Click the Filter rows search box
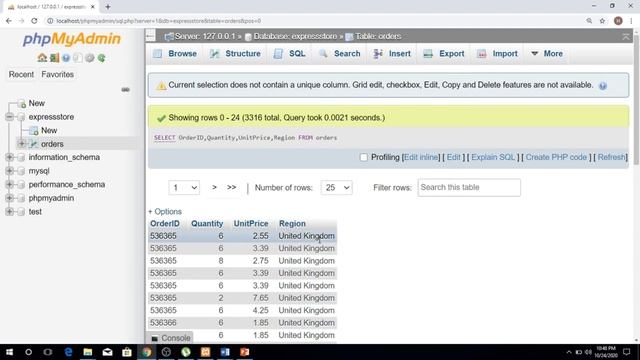The height and width of the screenshot is (360, 640). click(x=469, y=187)
